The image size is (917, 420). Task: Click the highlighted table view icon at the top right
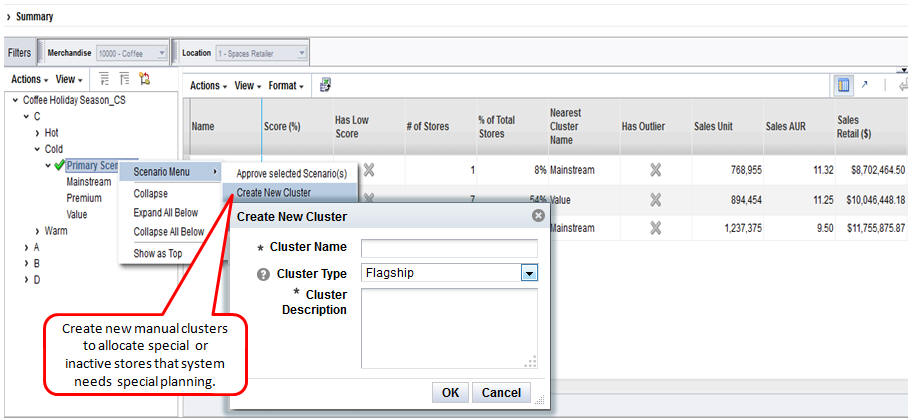click(843, 85)
